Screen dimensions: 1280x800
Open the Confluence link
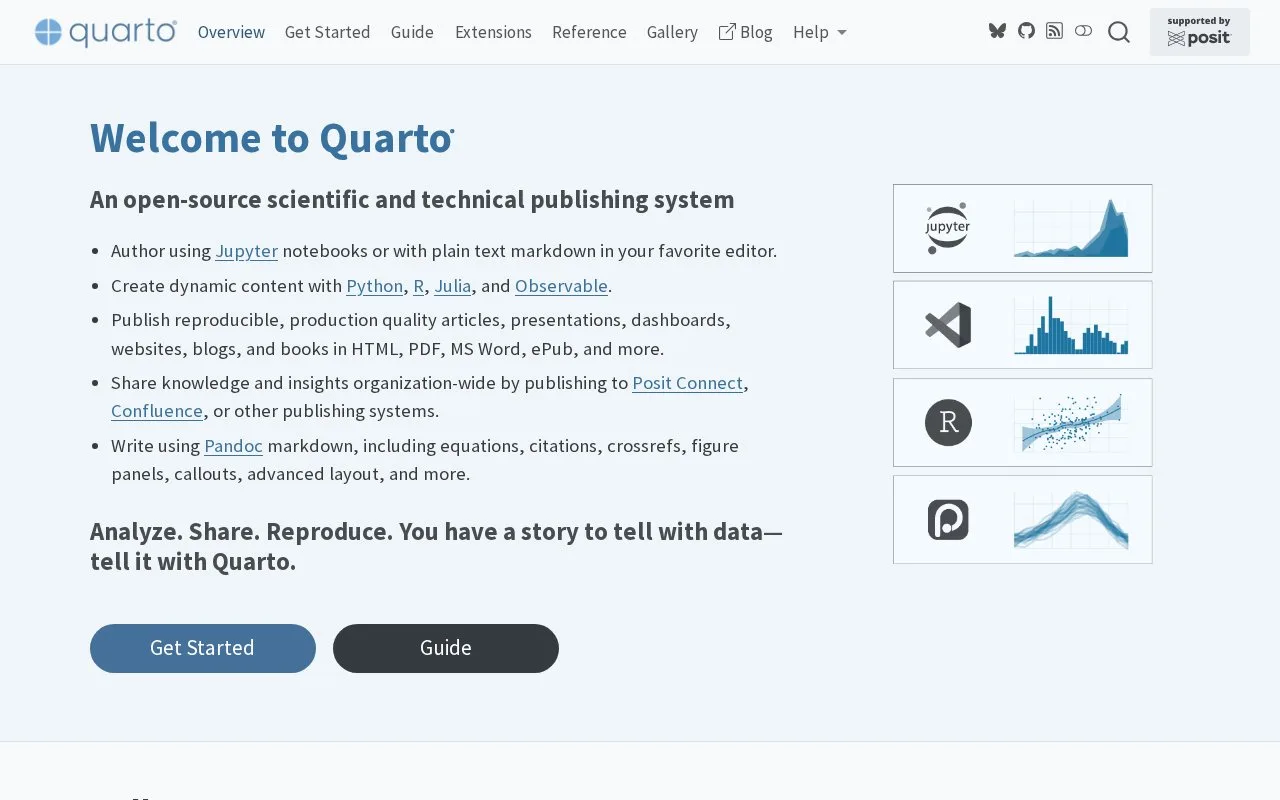tap(157, 411)
